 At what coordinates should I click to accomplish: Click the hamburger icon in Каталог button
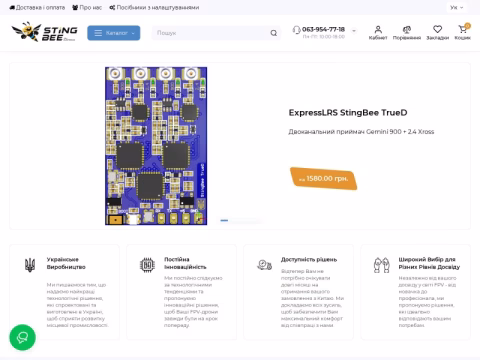(x=98, y=33)
